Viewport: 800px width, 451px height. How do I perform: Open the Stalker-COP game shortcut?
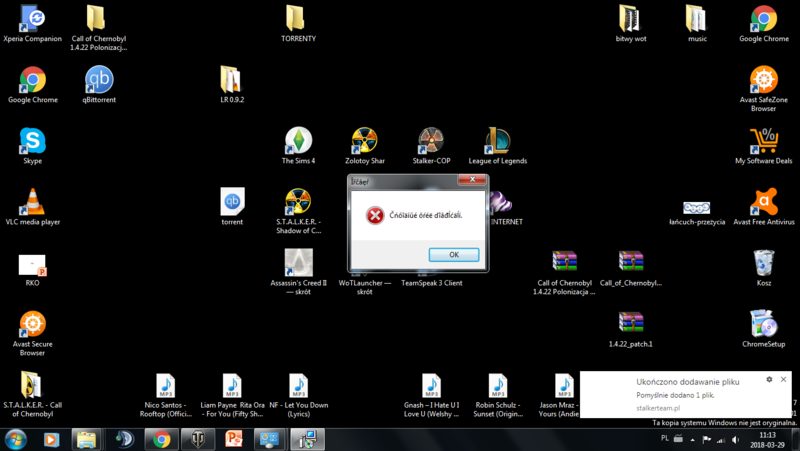[431, 141]
